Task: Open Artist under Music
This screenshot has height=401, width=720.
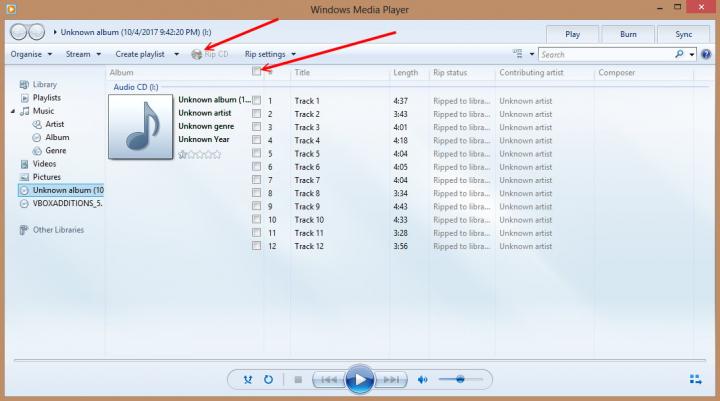Action: (54, 124)
